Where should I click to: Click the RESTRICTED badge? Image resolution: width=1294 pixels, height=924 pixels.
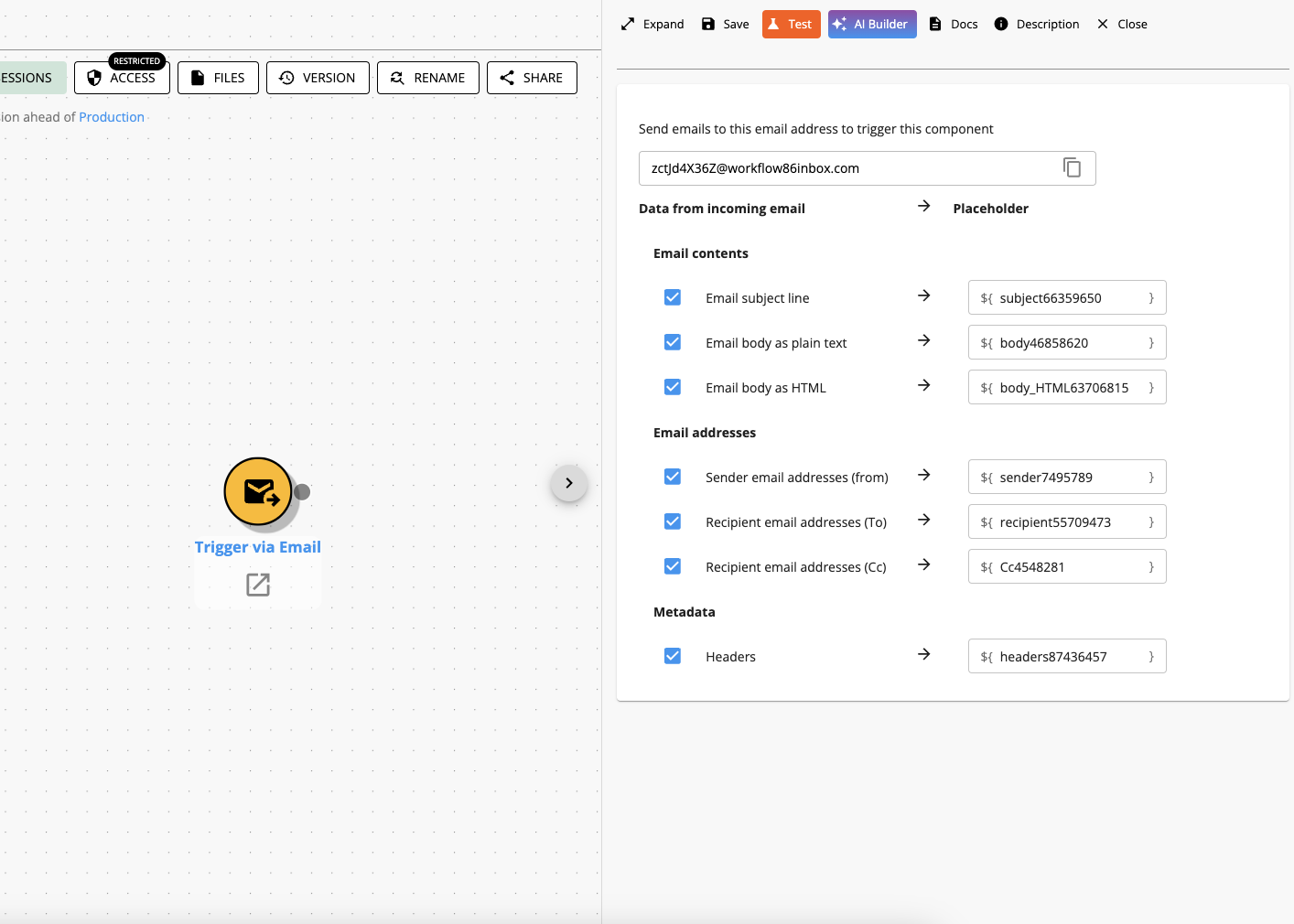point(137,61)
